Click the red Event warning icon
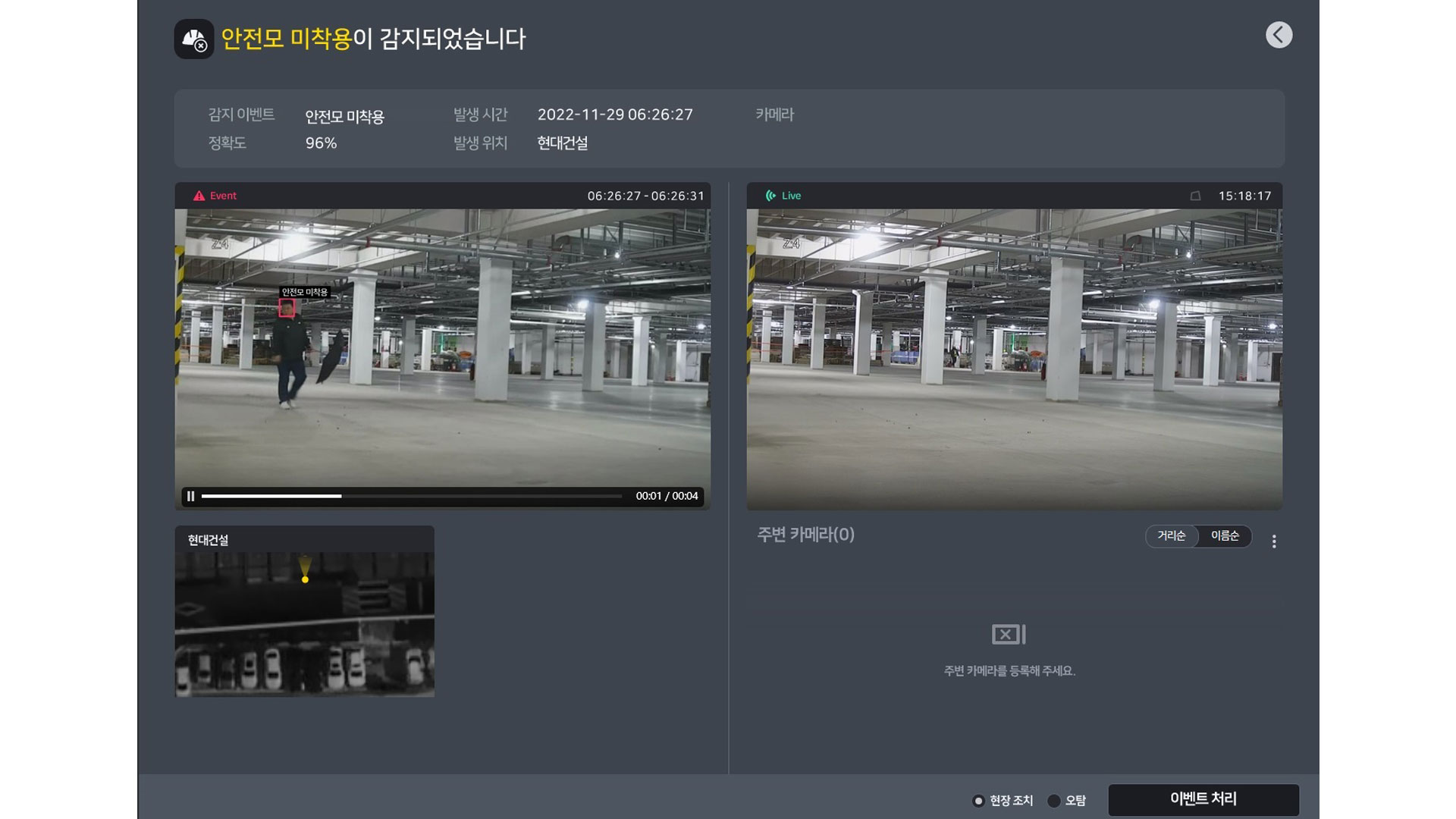The image size is (1456, 819). (199, 196)
